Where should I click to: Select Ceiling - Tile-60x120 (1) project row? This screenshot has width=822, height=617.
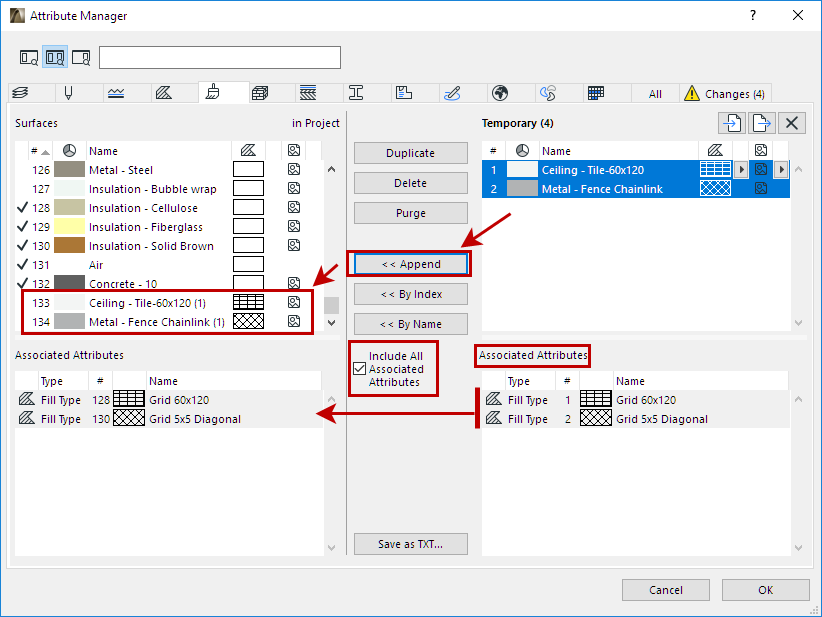click(168, 302)
